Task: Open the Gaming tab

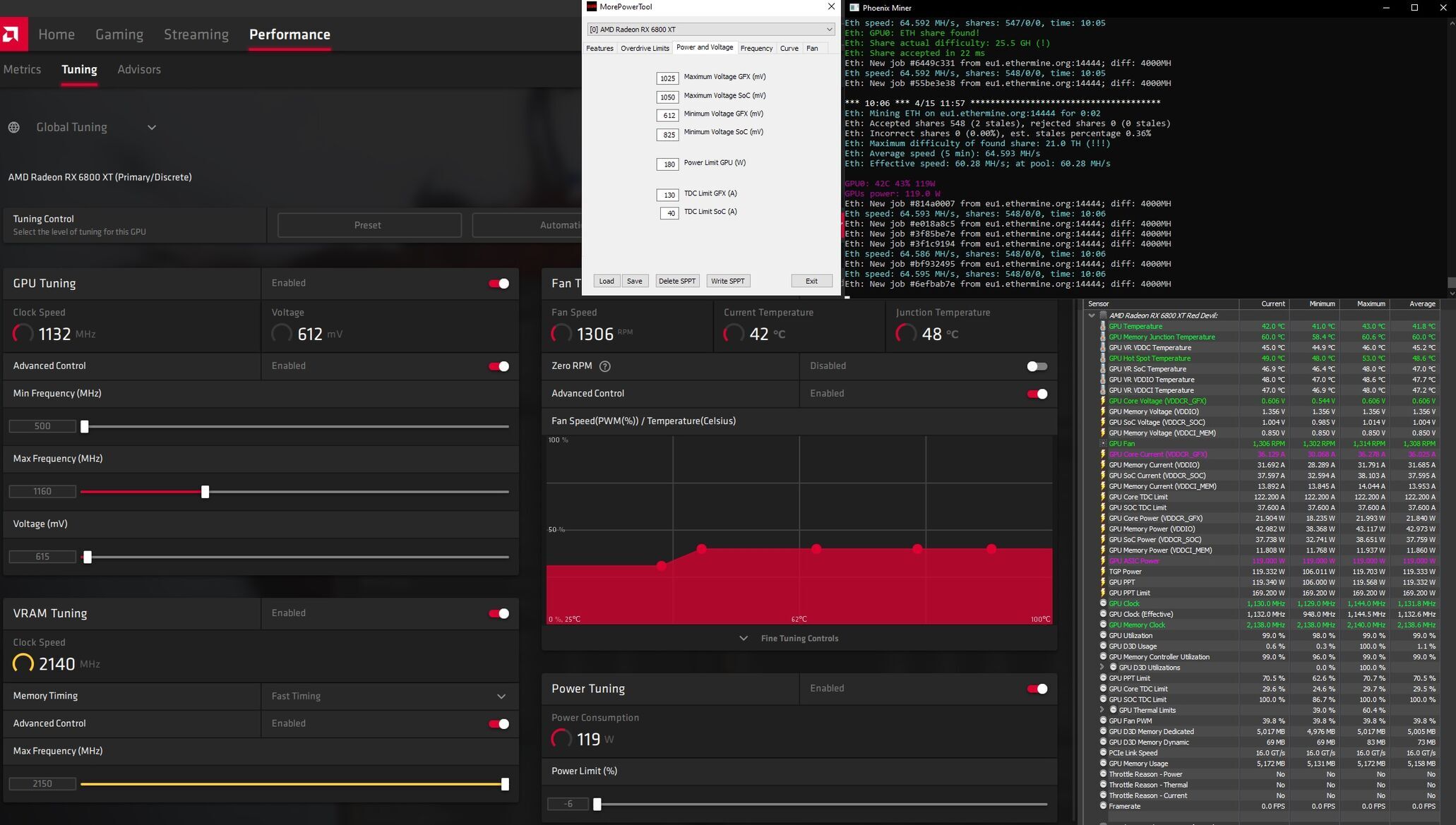Action: pos(119,35)
